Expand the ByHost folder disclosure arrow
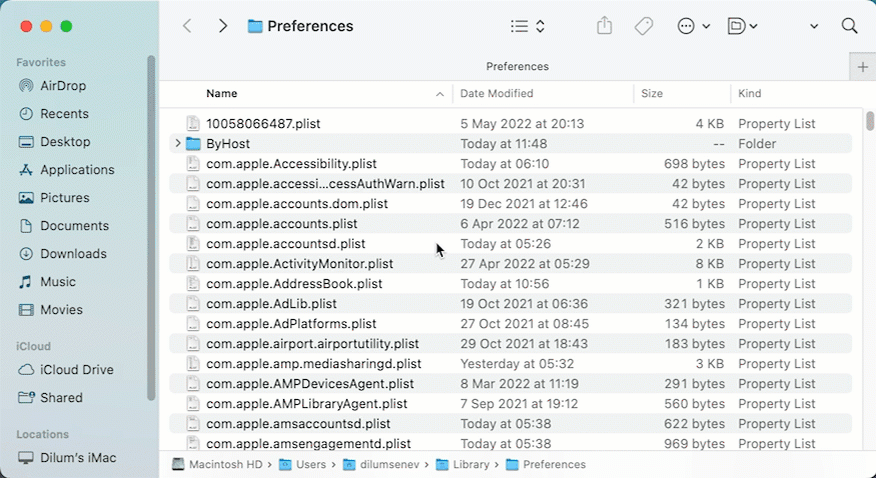The width and height of the screenshot is (876, 478). 178,144
